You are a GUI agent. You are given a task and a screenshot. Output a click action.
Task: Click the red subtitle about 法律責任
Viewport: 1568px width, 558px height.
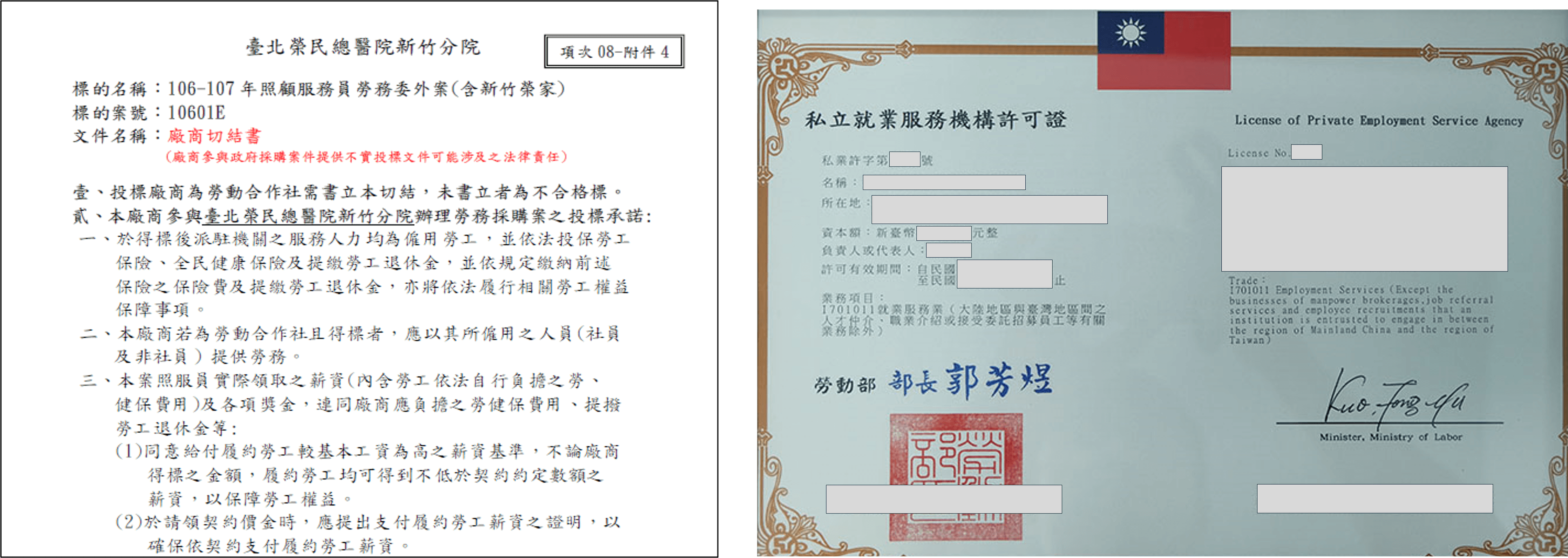[x=366, y=157]
